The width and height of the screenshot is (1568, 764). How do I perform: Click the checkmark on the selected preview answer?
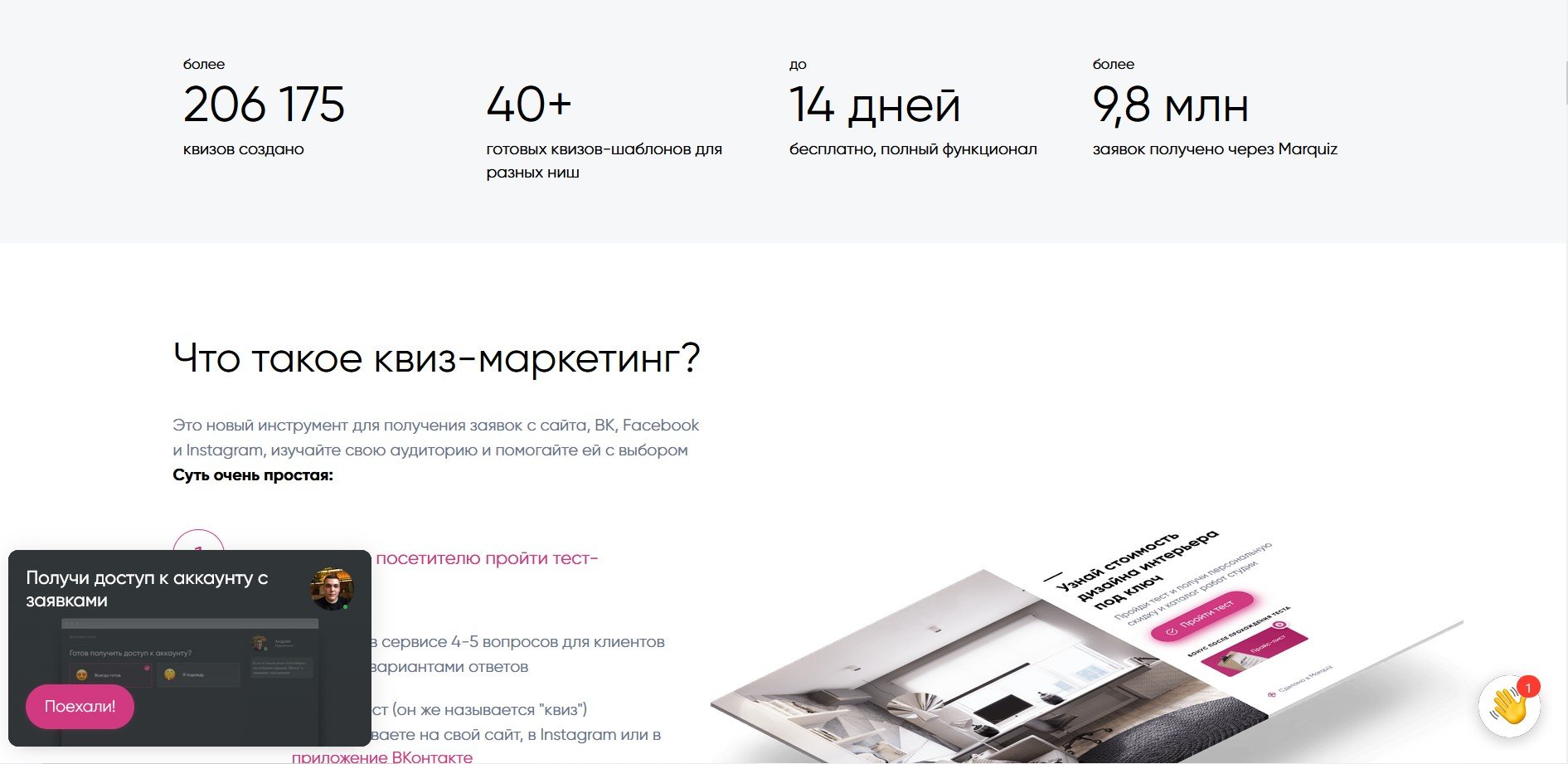click(x=147, y=667)
